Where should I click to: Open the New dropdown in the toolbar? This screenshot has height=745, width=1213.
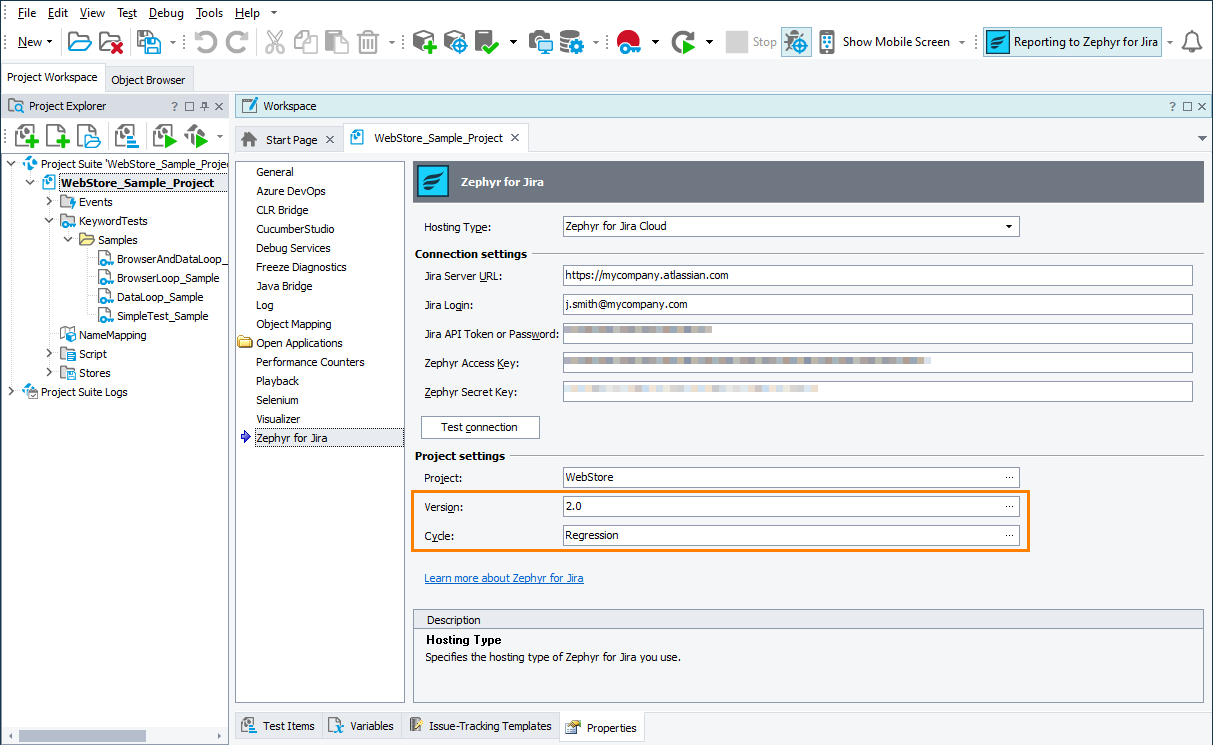point(35,42)
